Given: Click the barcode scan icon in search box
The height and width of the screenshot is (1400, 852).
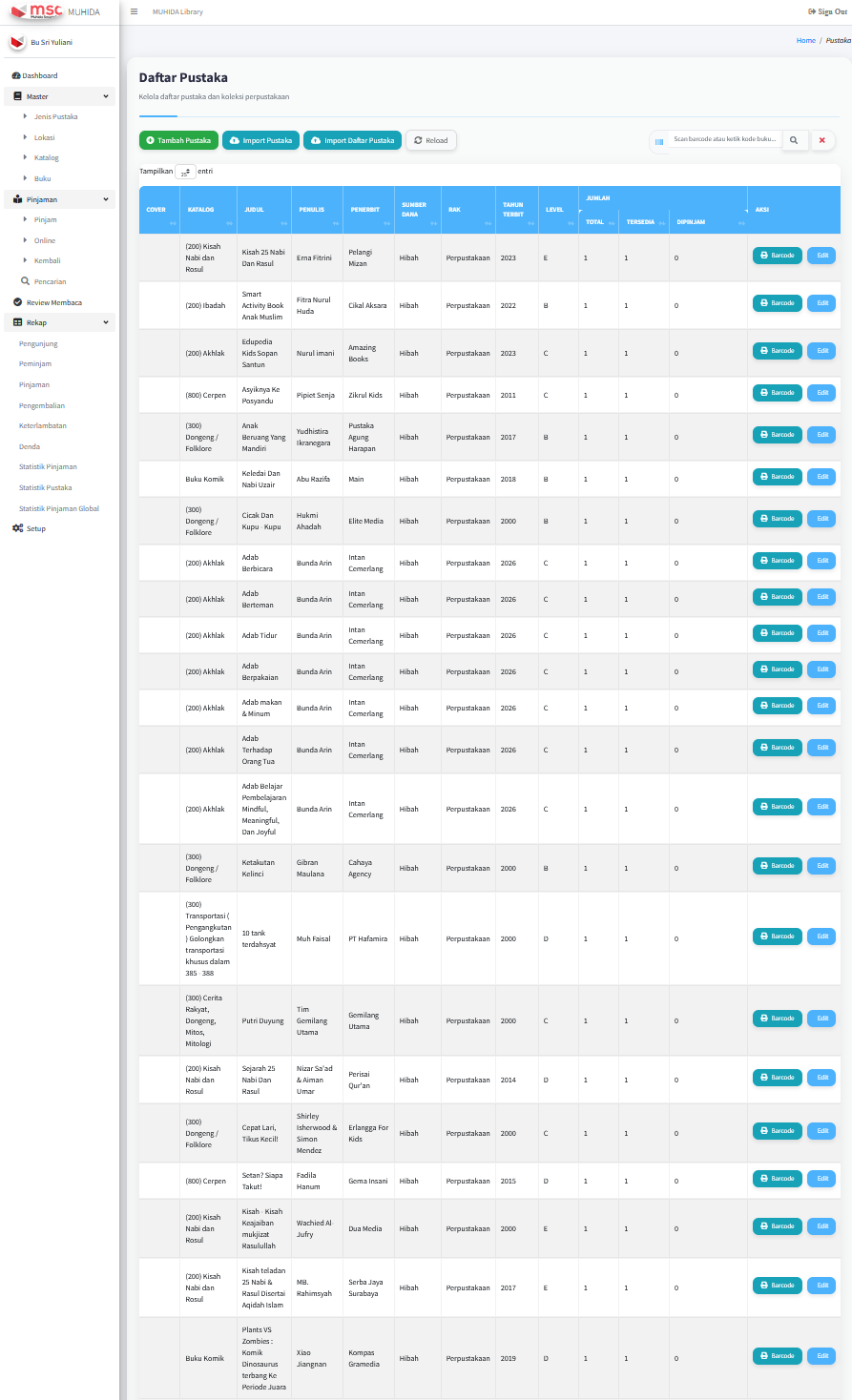Looking at the screenshot, I should coord(658,141).
